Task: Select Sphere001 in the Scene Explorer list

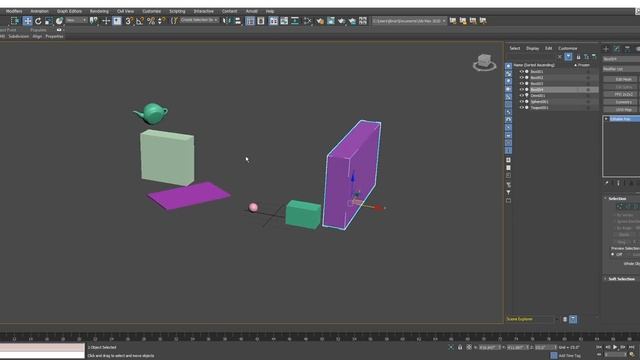Action: click(x=540, y=102)
